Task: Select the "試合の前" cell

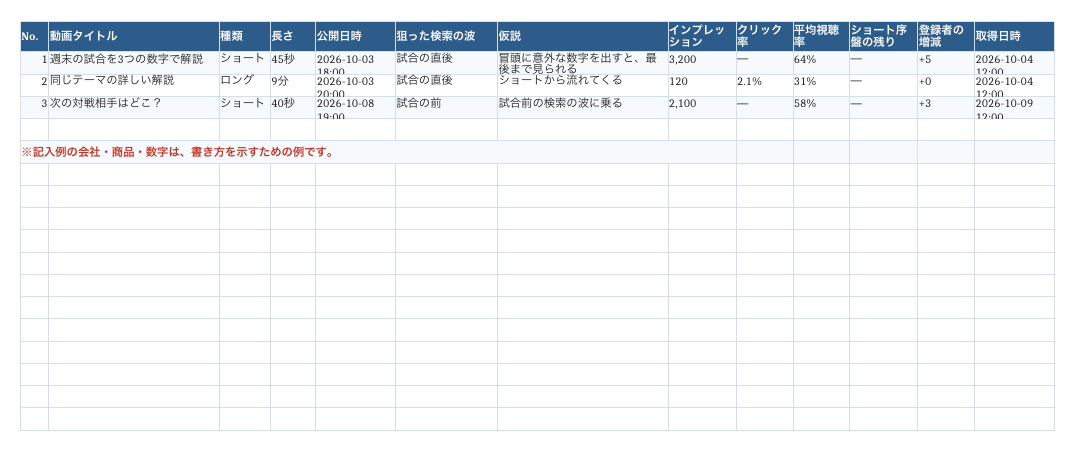Action: tap(446, 108)
